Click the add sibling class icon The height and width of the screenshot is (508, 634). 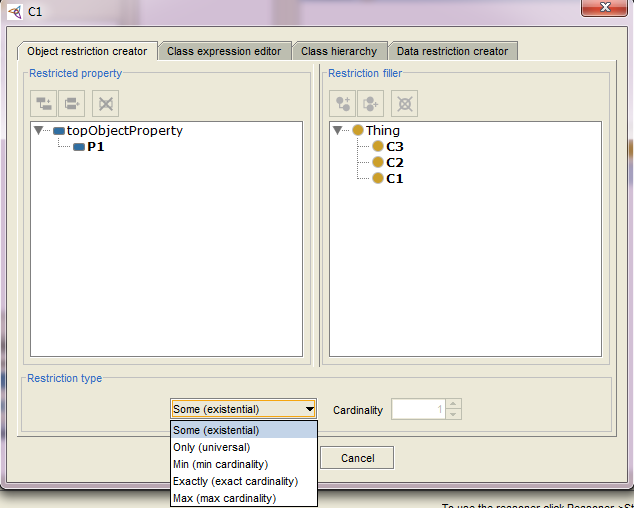coord(372,102)
